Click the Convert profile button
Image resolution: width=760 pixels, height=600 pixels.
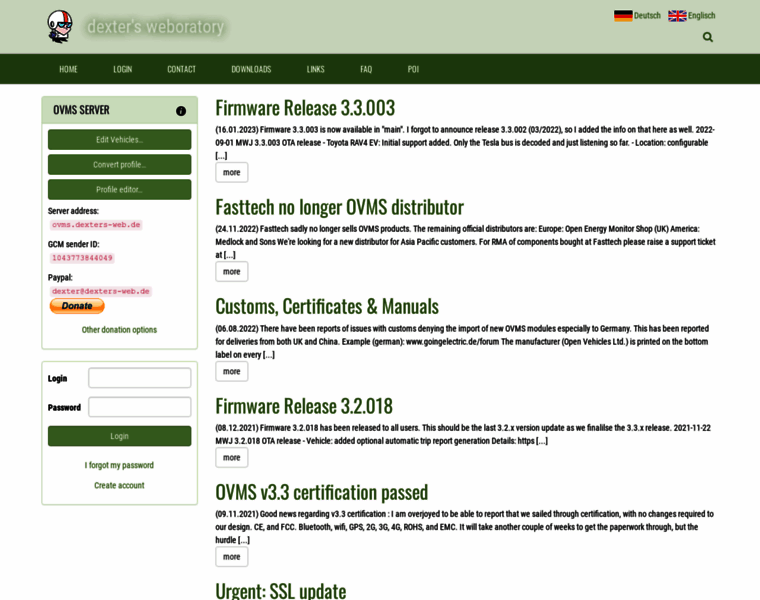pyautogui.click(x=120, y=164)
